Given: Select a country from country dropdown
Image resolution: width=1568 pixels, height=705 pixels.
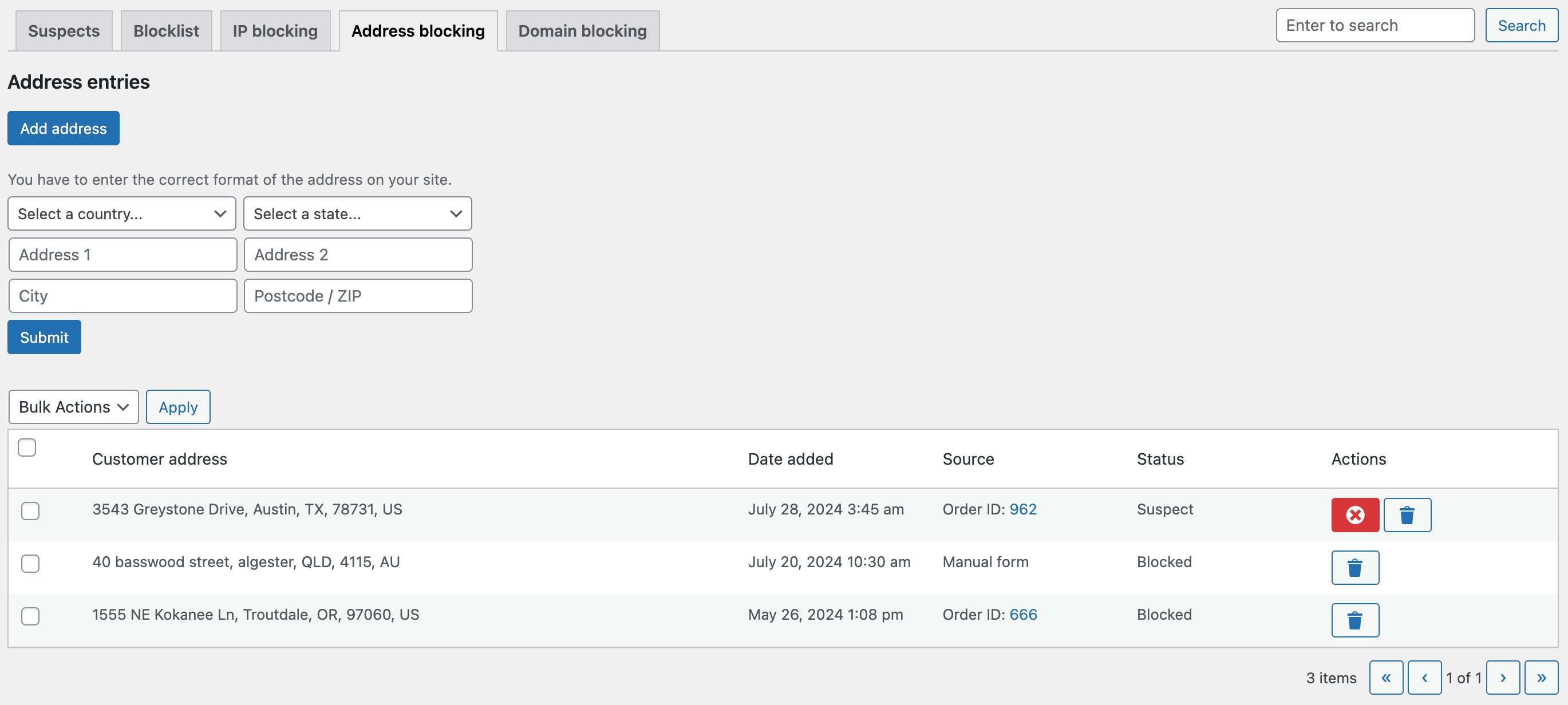Looking at the screenshot, I should coord(121,213).
